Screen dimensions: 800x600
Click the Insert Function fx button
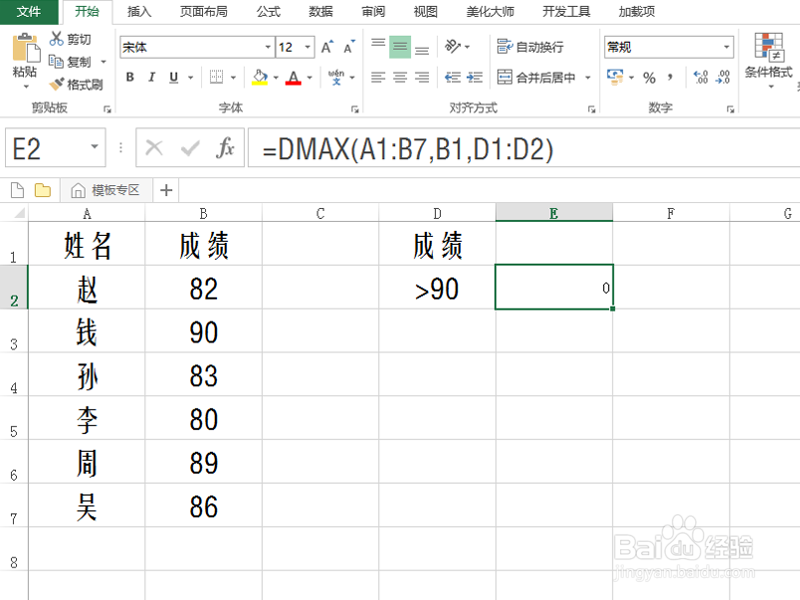(224, 148)
